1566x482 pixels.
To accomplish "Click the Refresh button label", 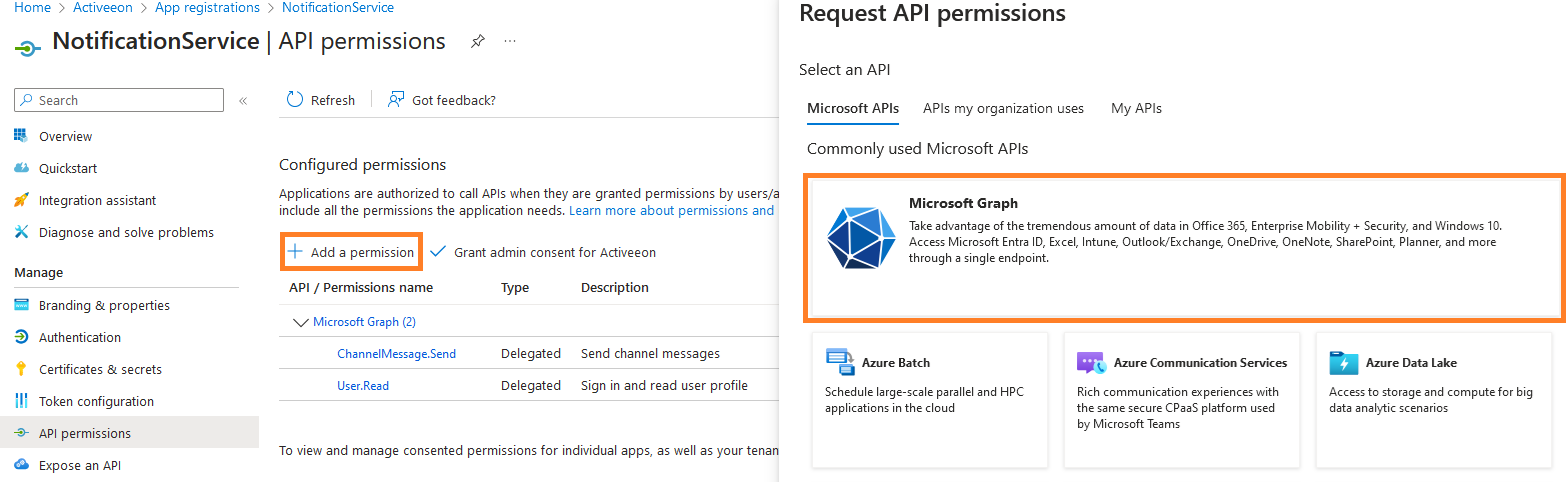I will 333,100.
